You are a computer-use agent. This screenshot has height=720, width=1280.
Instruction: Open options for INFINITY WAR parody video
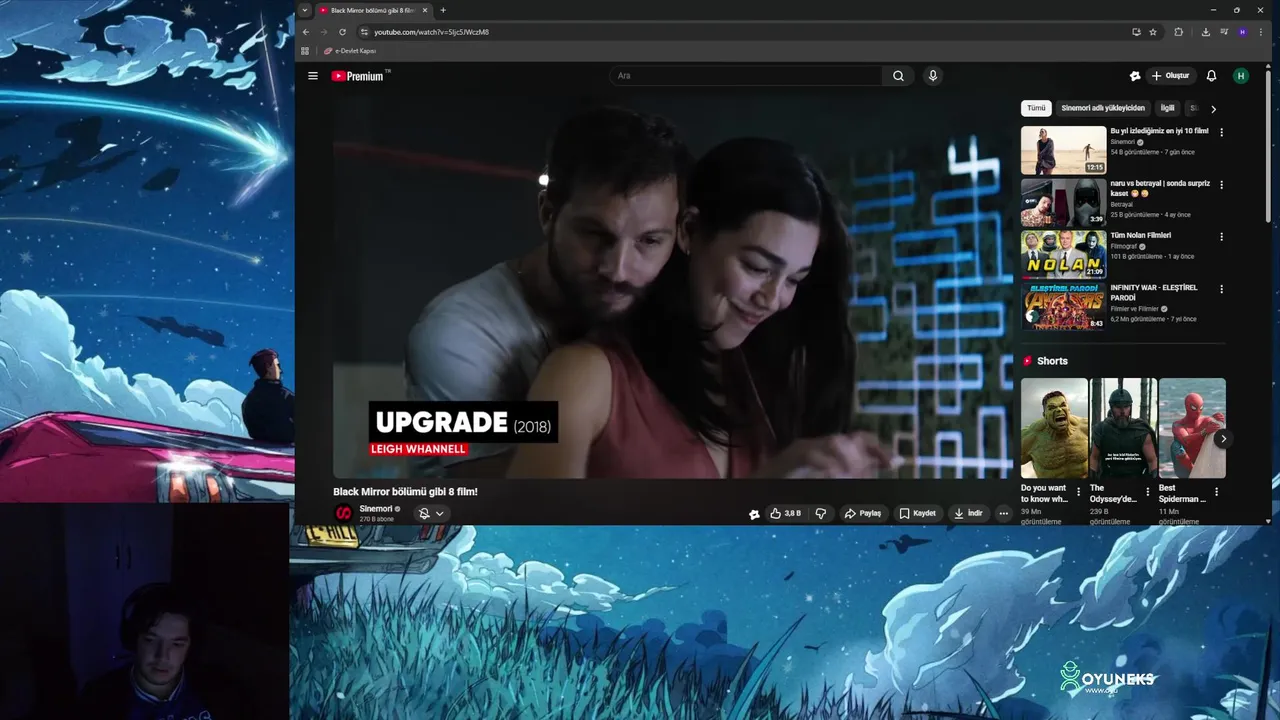tap(1221, 289)
